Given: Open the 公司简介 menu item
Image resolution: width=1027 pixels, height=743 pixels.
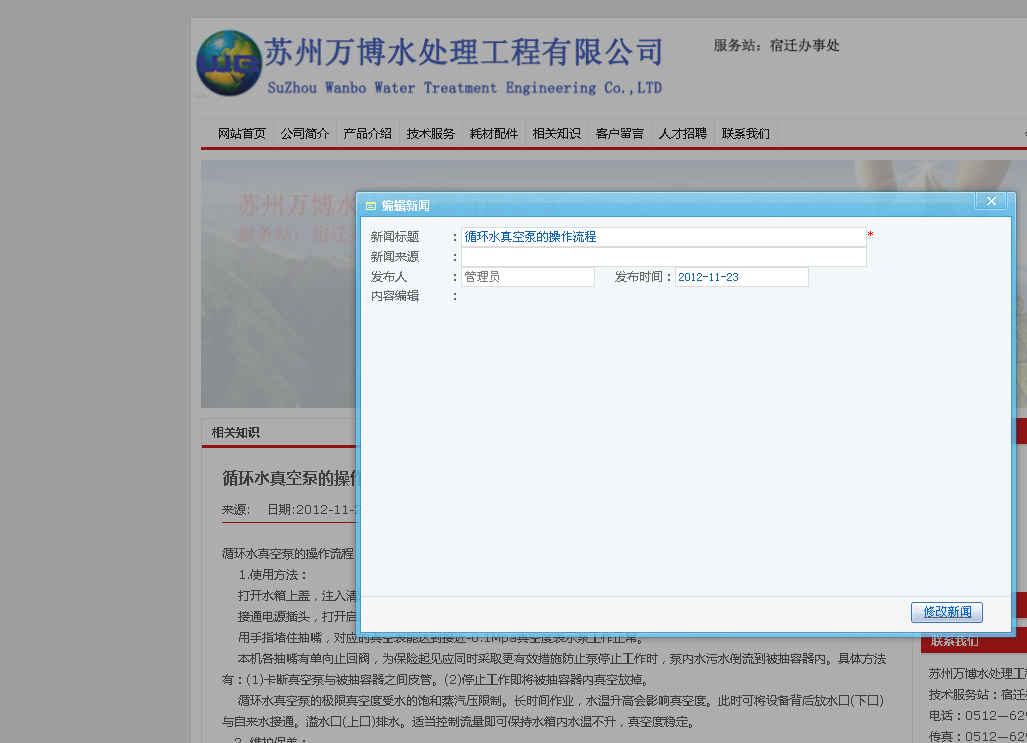Looking at the screenshot, I should coord(305,134).
